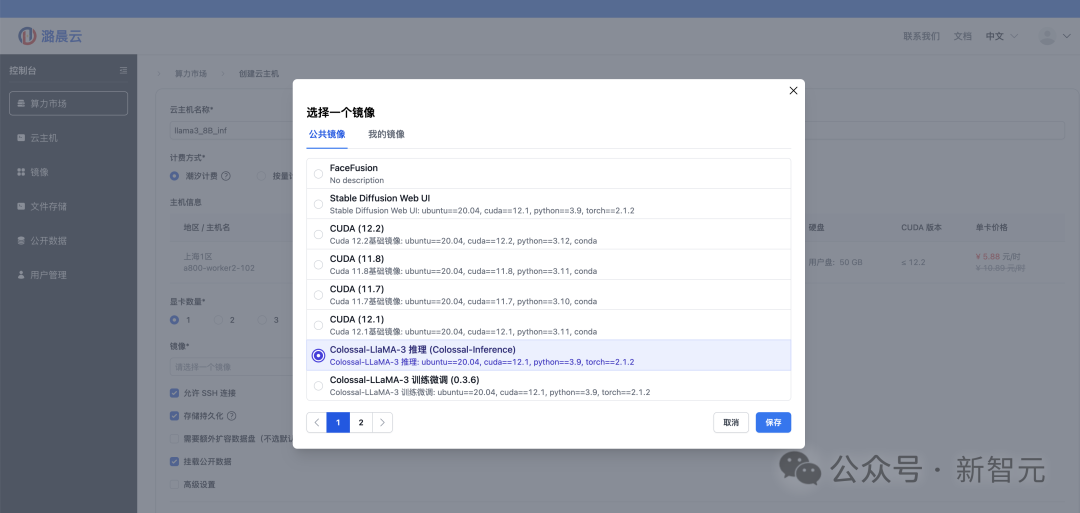This screenshot has height=513, width=1080.
Task: Click the FaceFusion row title text
Action: (353, 168)
